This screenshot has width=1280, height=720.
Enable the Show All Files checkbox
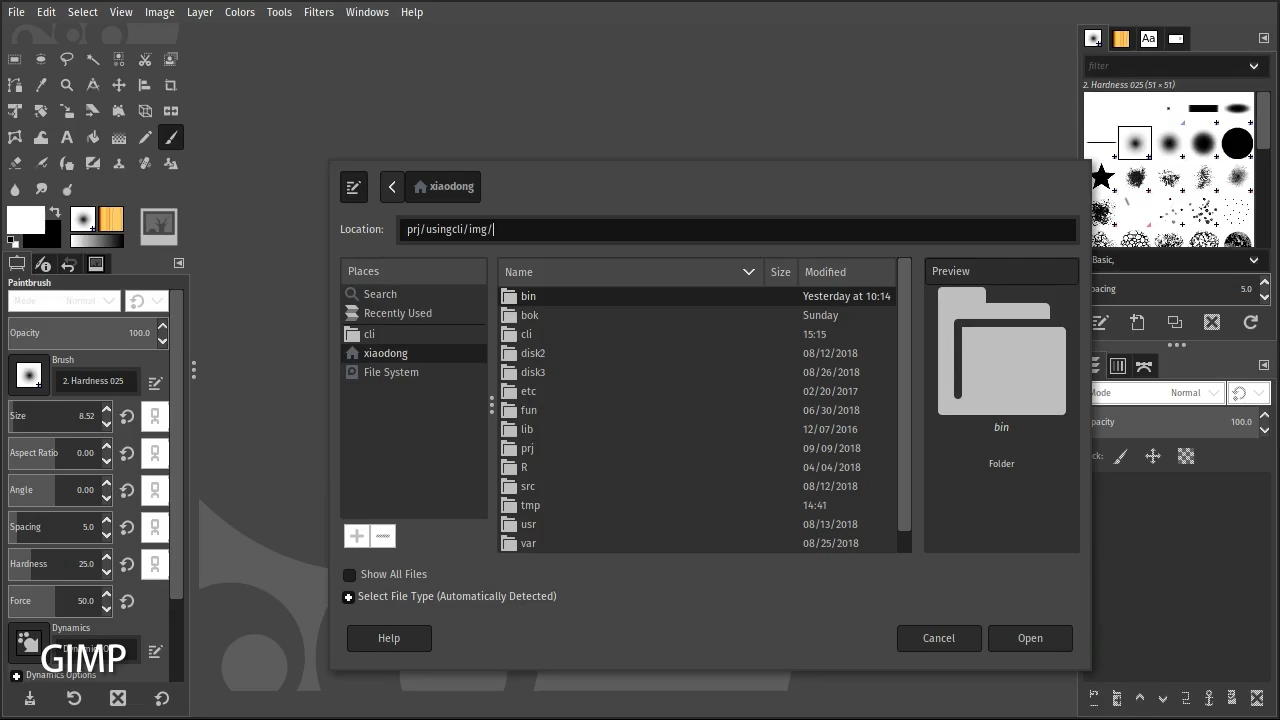point(350,575)
